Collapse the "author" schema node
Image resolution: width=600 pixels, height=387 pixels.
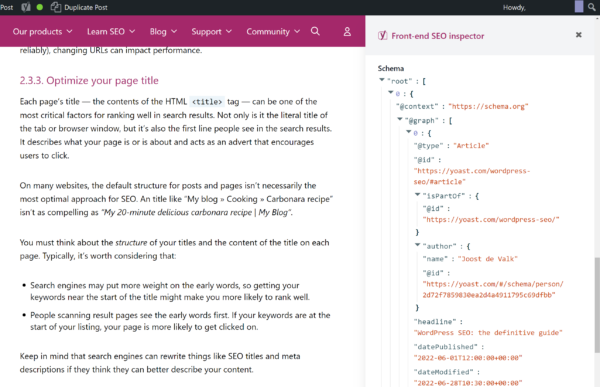pyautogui.click(x=417, y=245)
